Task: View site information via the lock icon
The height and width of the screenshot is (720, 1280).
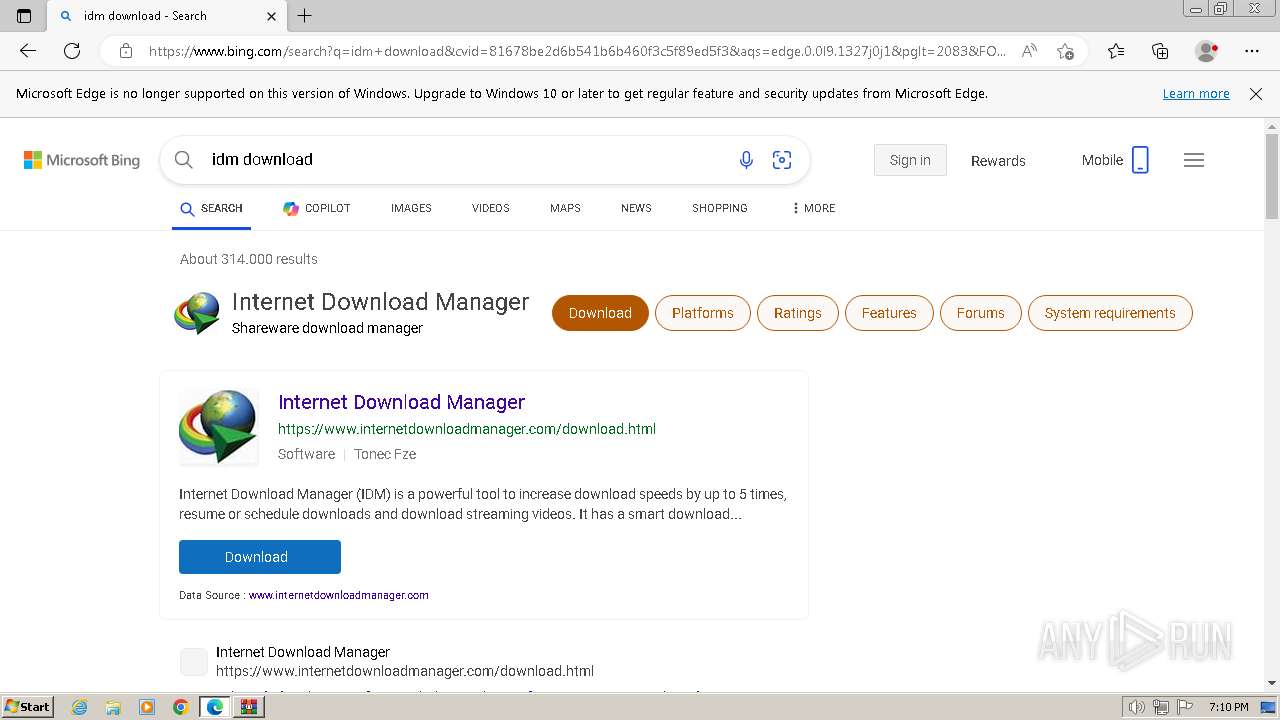Action: (x=126, y=51)
